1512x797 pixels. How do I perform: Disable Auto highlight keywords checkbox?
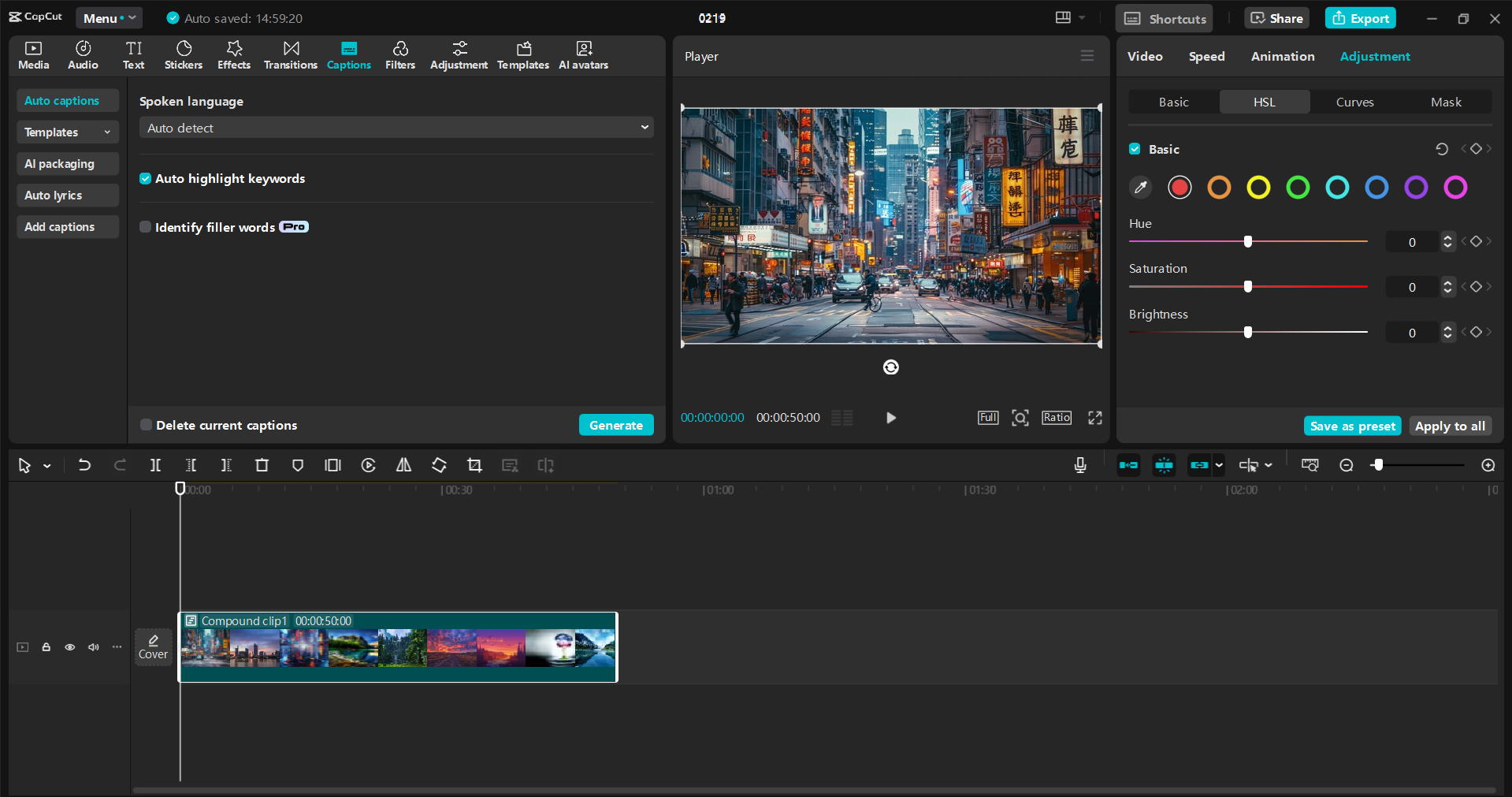[x=146, y=179]
